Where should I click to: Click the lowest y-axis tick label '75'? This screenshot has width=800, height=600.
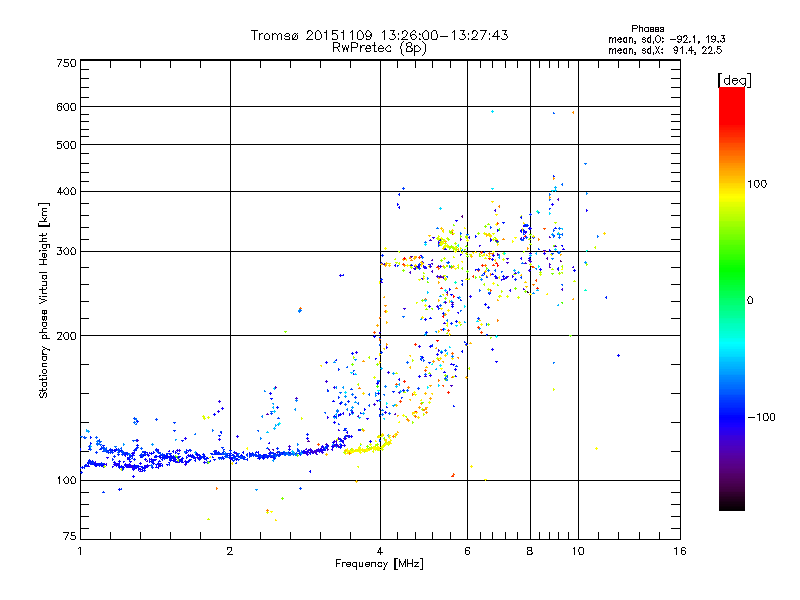click(x=70, y=536)
